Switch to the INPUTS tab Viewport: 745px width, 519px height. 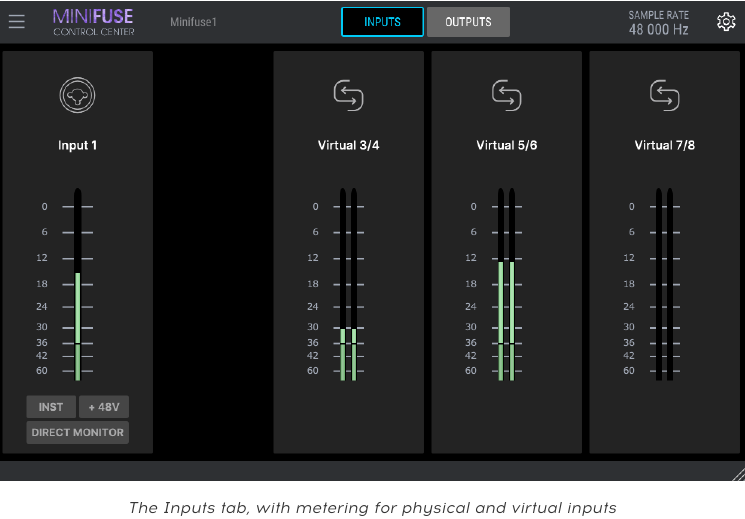coord(382,22)
